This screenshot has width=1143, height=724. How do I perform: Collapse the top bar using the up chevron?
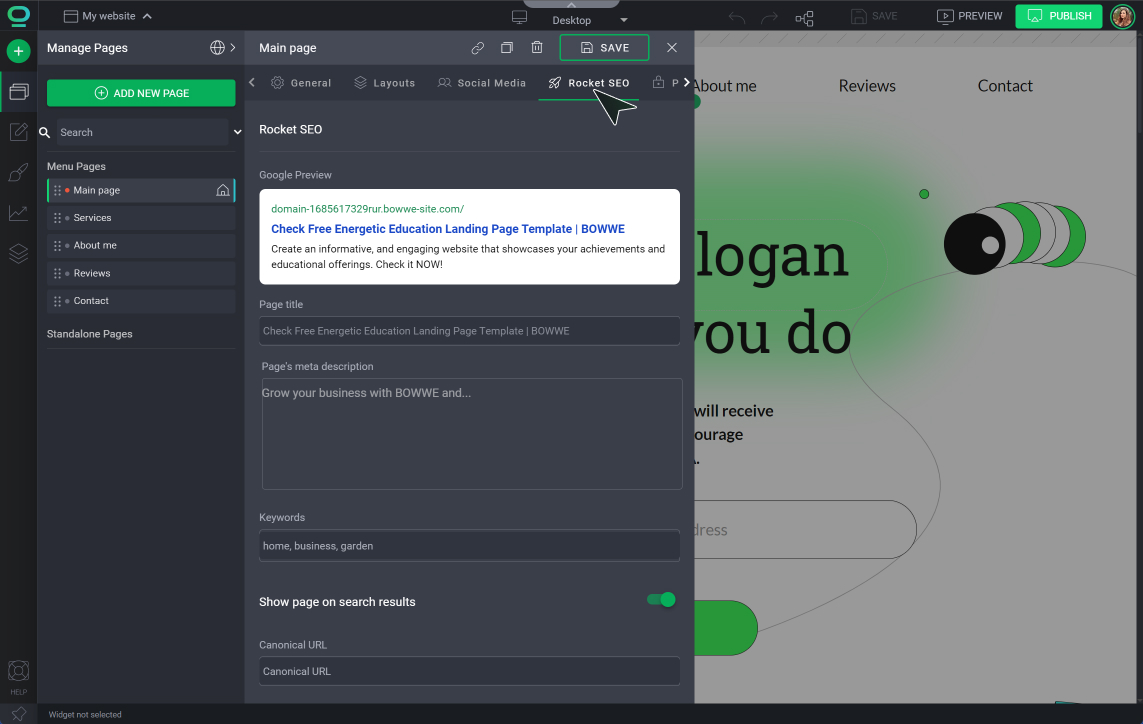pyautogui.click(x=572, y=4)
